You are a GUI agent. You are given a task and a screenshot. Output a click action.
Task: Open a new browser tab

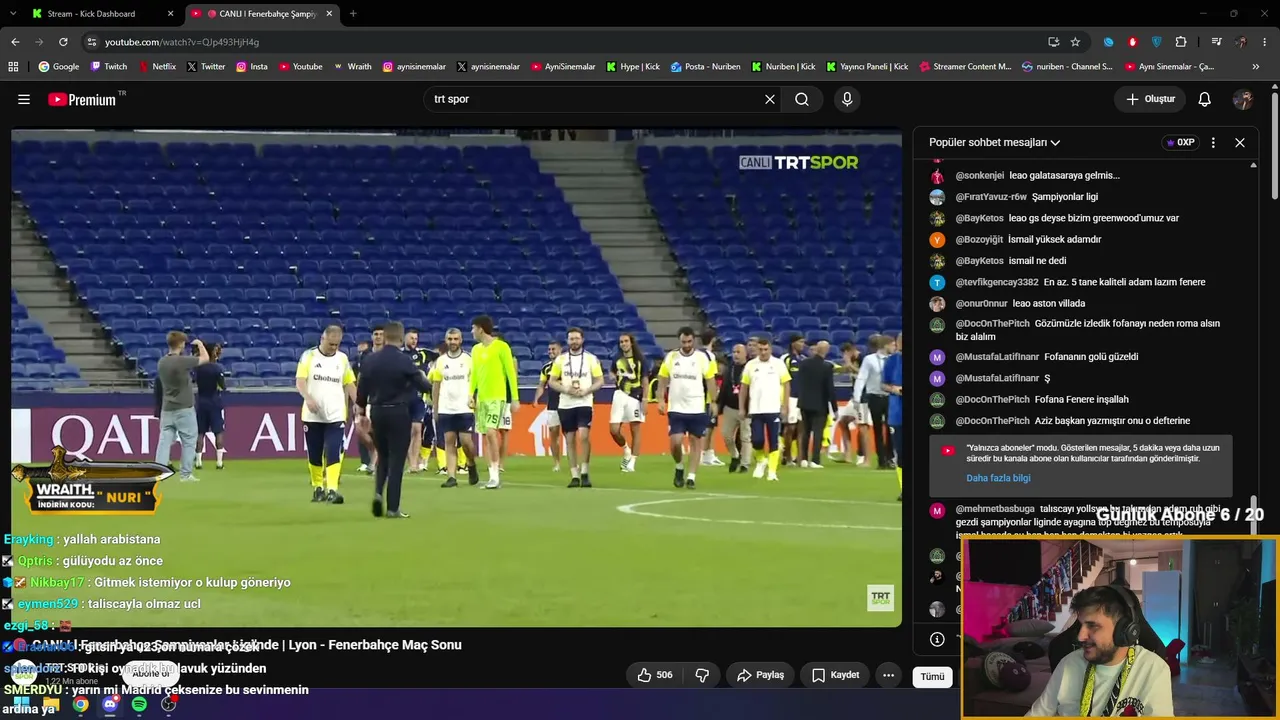pos(353,14)
